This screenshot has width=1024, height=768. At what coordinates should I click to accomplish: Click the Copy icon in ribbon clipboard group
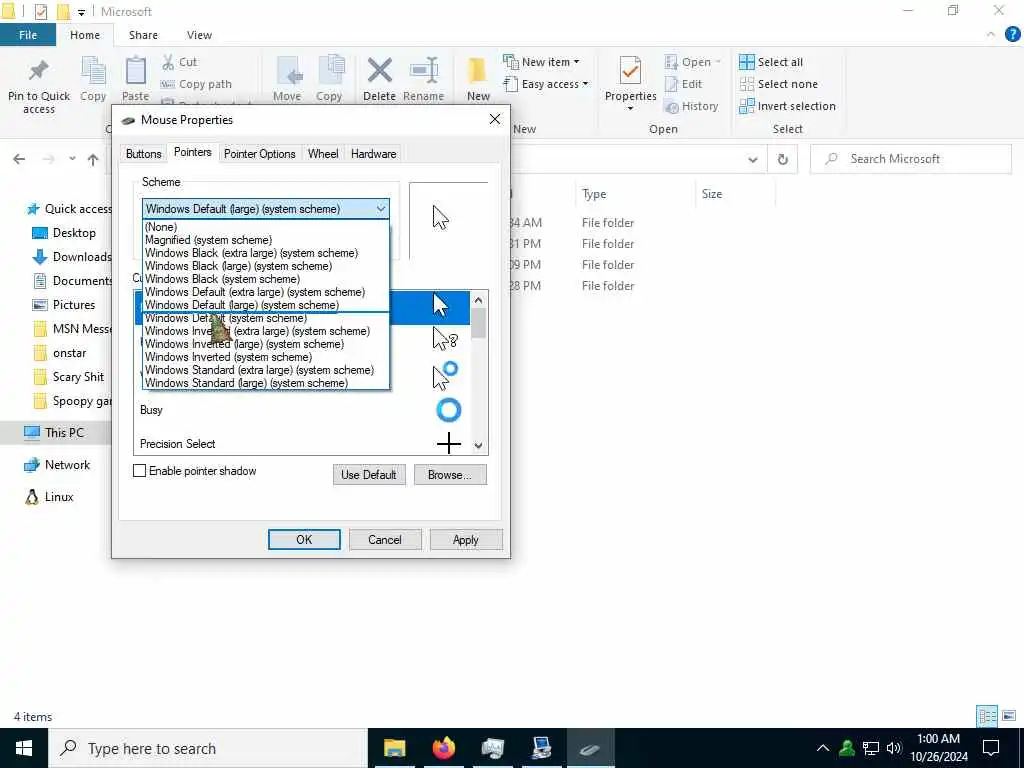pos(93,71)
